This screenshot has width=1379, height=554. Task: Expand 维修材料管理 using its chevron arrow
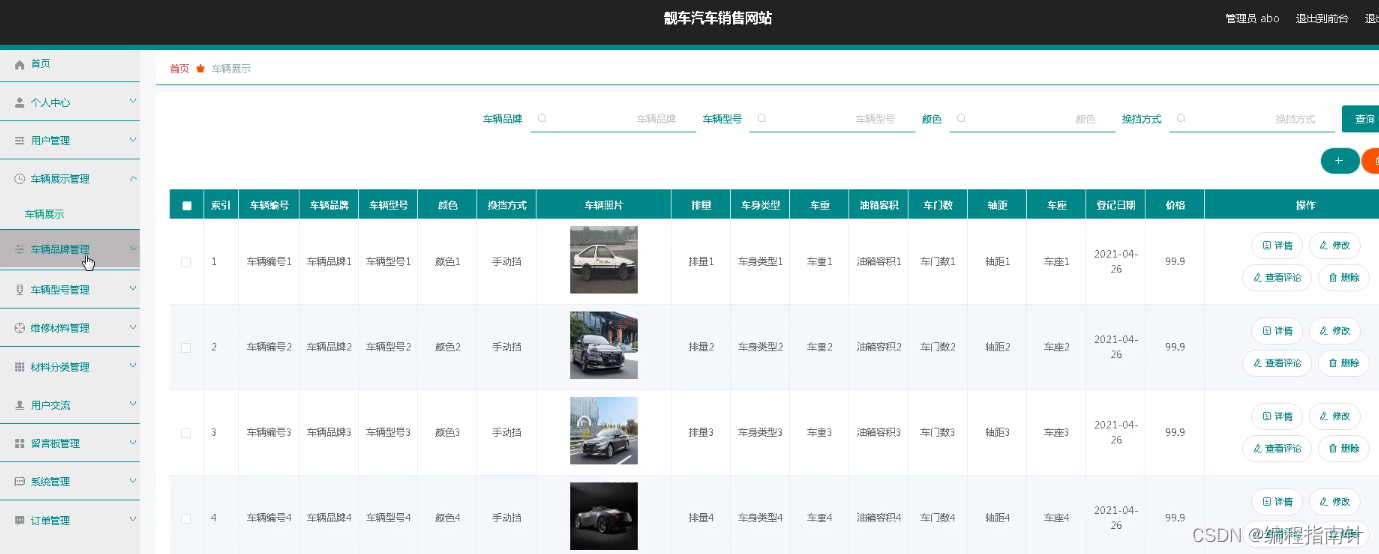(x=133, y=327)
